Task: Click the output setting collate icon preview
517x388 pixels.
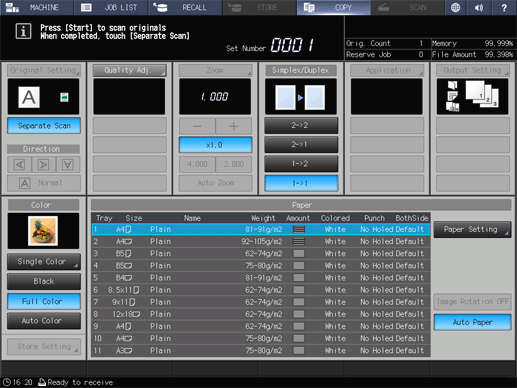Action: pyautogui.click(x=472, y=97)
